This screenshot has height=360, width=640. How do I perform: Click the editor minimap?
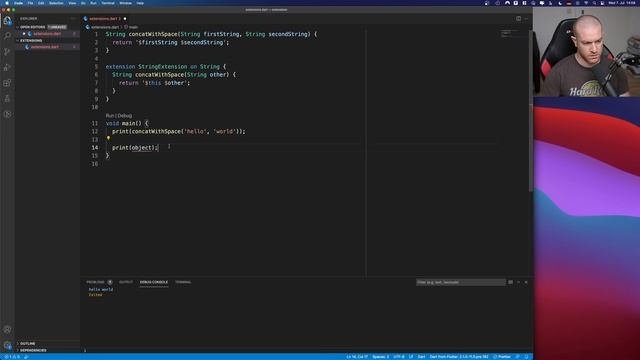[x=510, y=33]
